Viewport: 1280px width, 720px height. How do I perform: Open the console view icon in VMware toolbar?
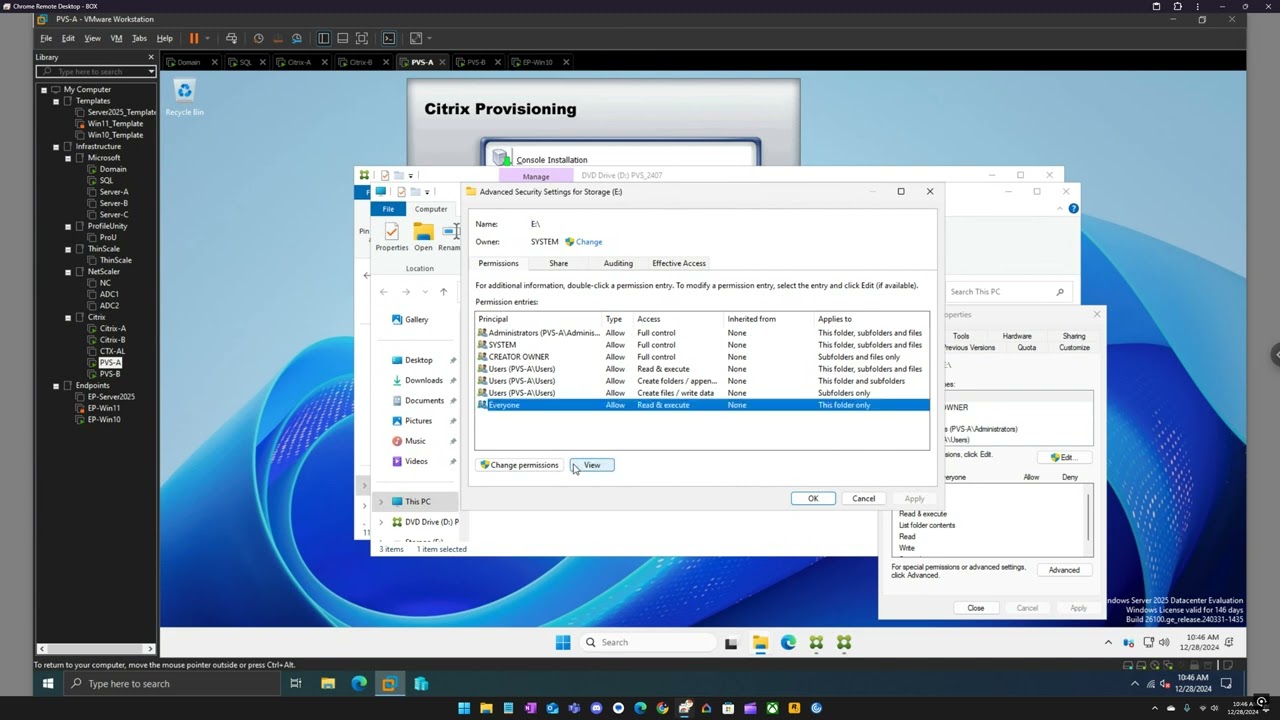click(389, 38)
